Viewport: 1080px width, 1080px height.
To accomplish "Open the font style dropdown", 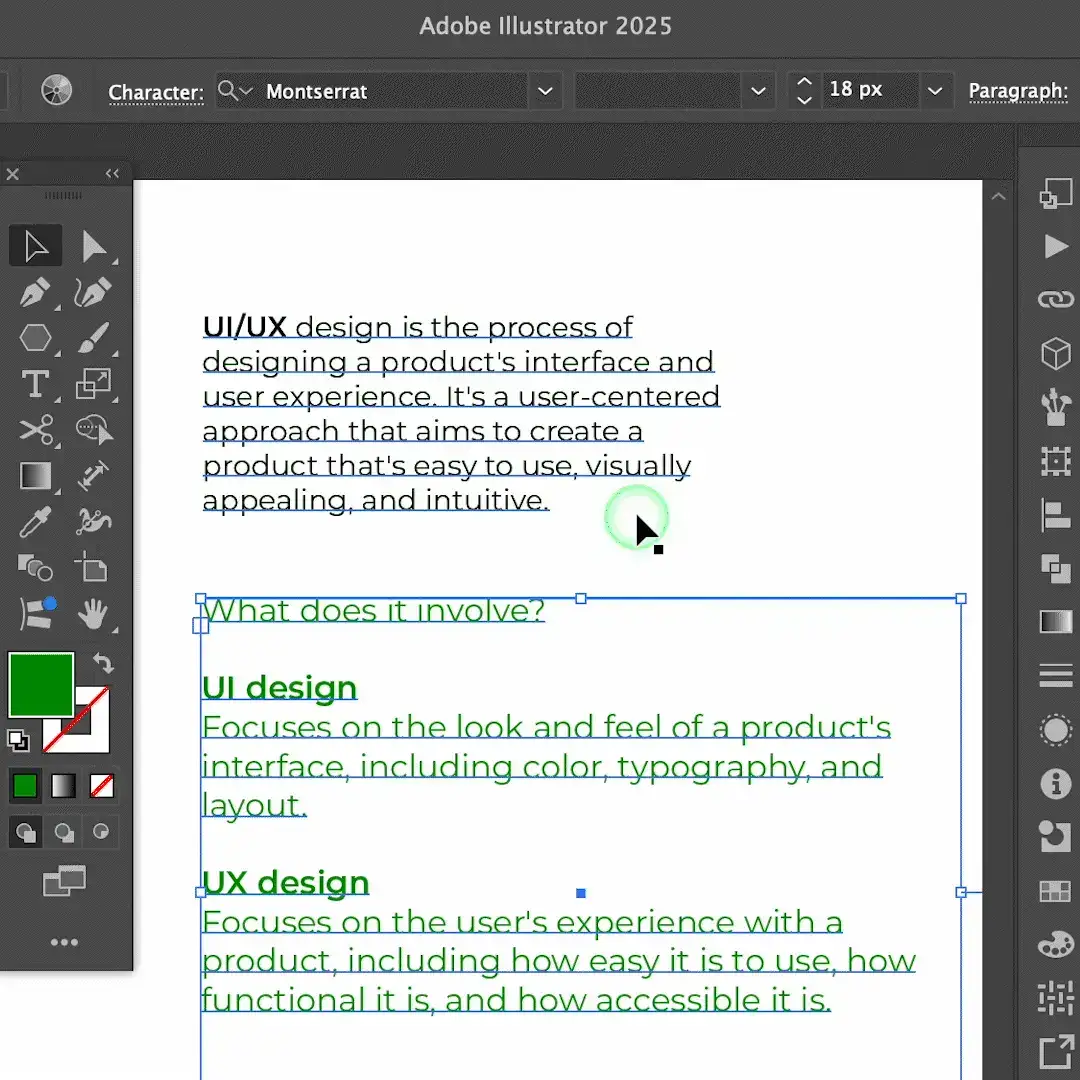I will (759, 90).
